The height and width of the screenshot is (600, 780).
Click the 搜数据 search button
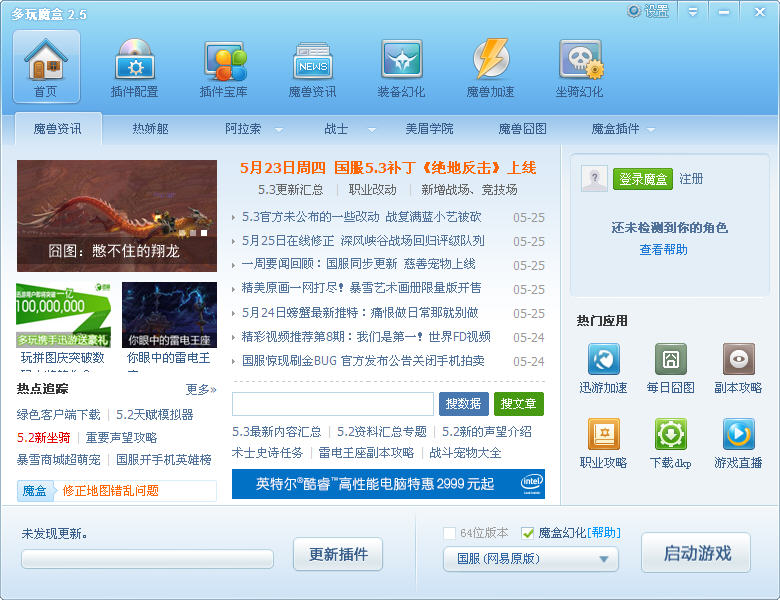[x=464, y=403]
